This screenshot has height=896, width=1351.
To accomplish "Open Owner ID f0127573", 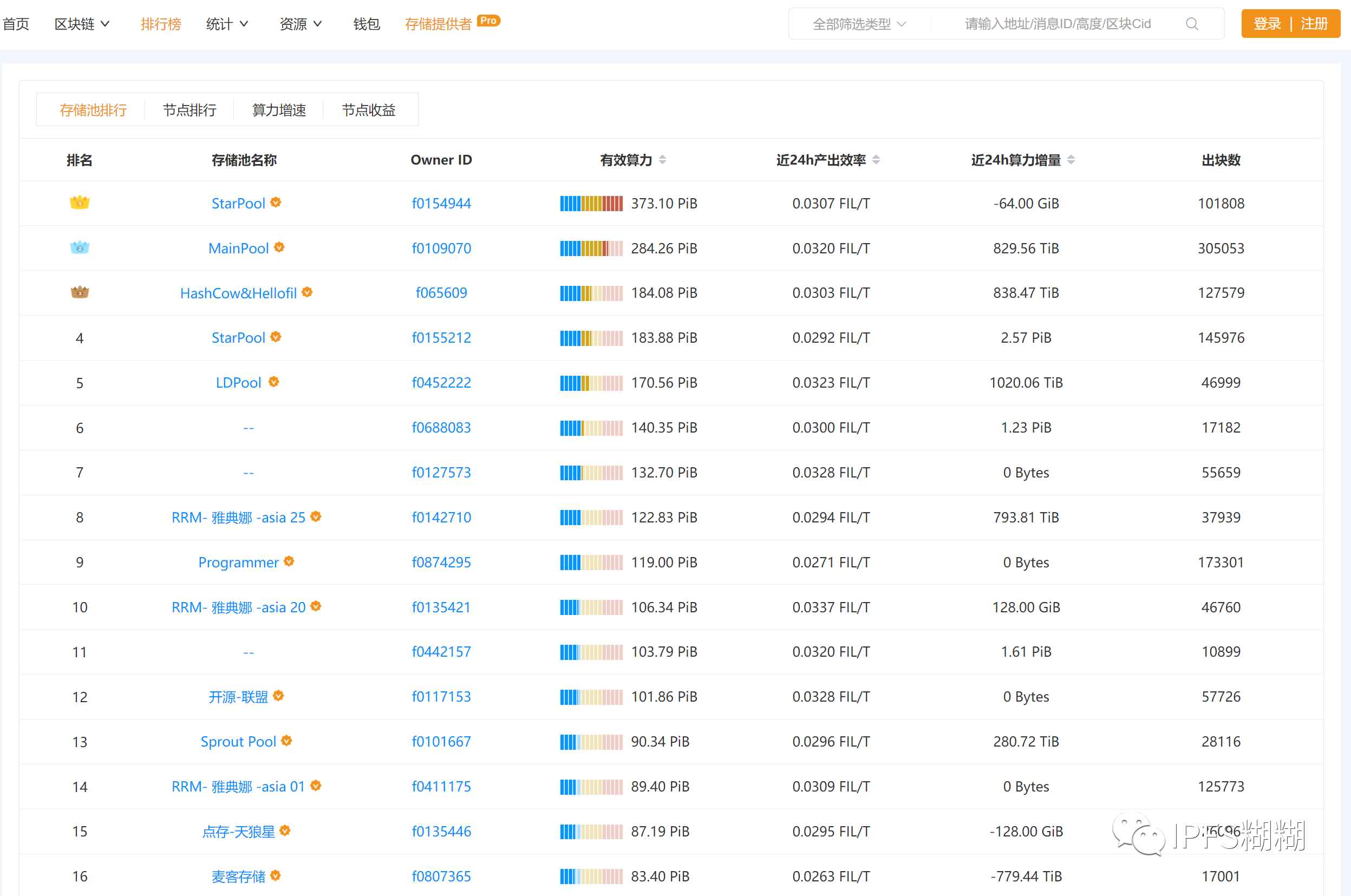I will tap(441, 473).
